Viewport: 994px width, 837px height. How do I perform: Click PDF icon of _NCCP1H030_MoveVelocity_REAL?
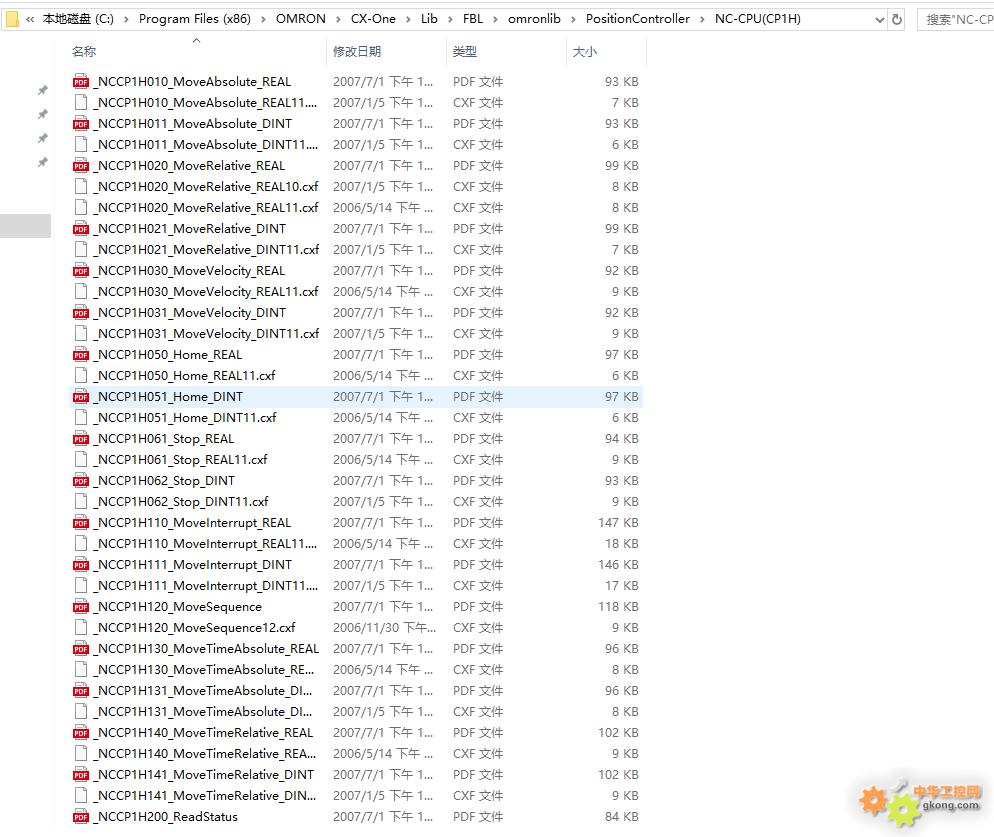pos(81,271)
